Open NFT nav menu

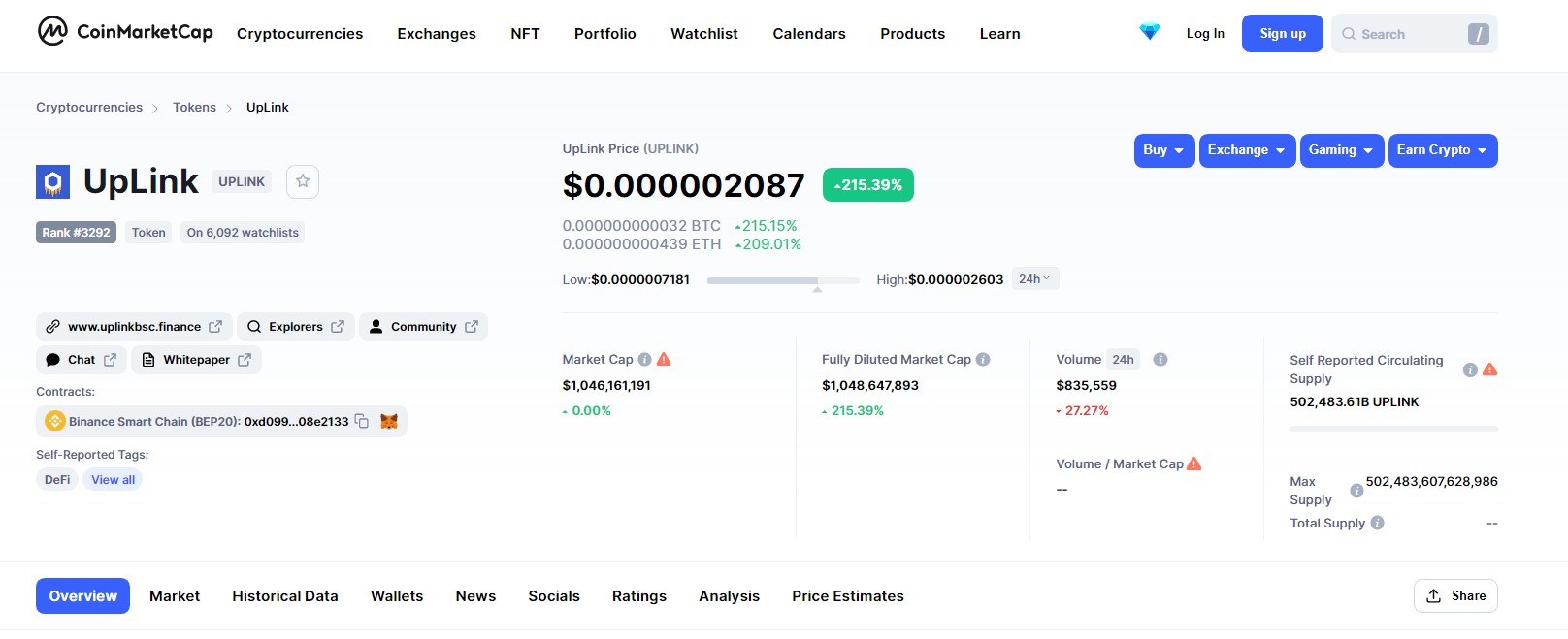coord(525,34)
